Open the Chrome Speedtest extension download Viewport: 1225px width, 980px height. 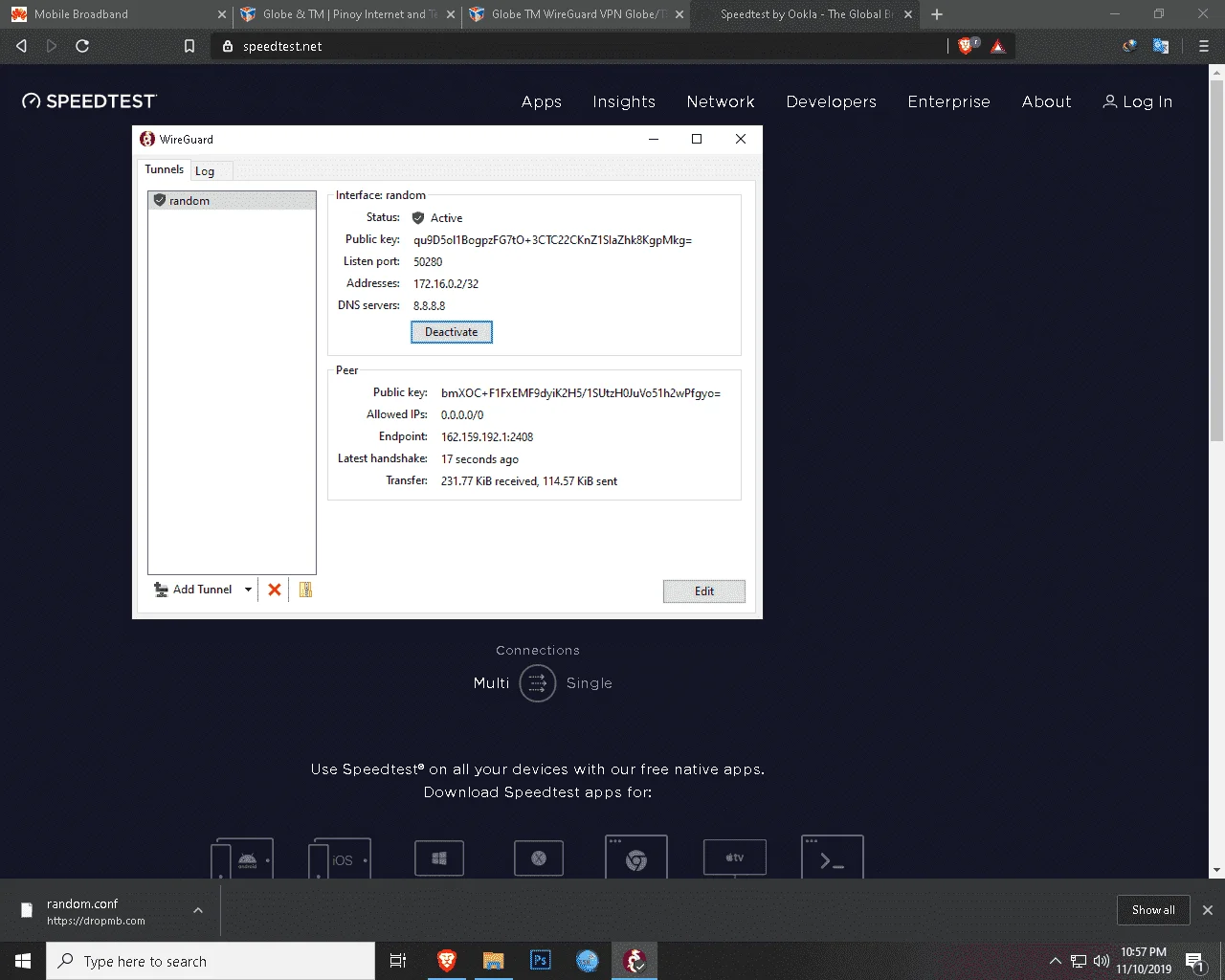[636, 857]
